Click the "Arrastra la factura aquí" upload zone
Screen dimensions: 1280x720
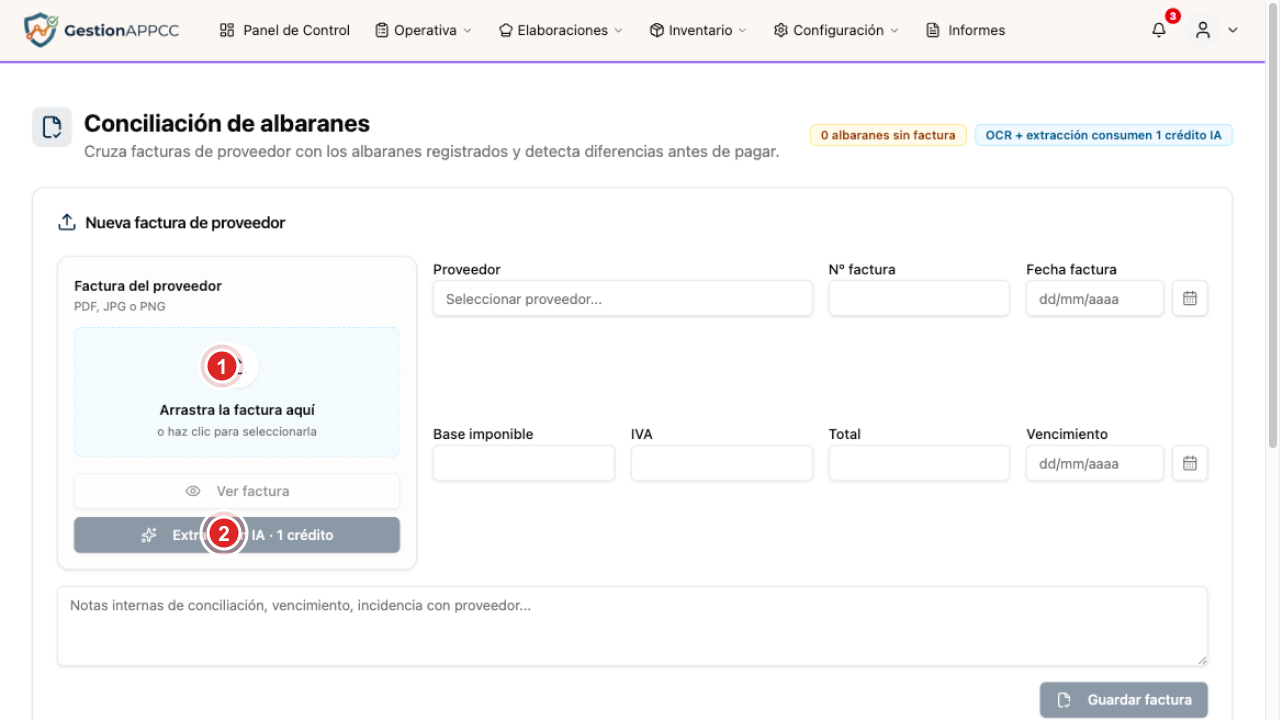pos(237,392)
